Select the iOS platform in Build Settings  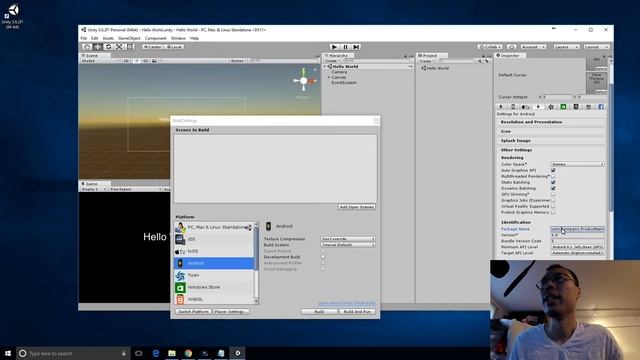point(214,239)
